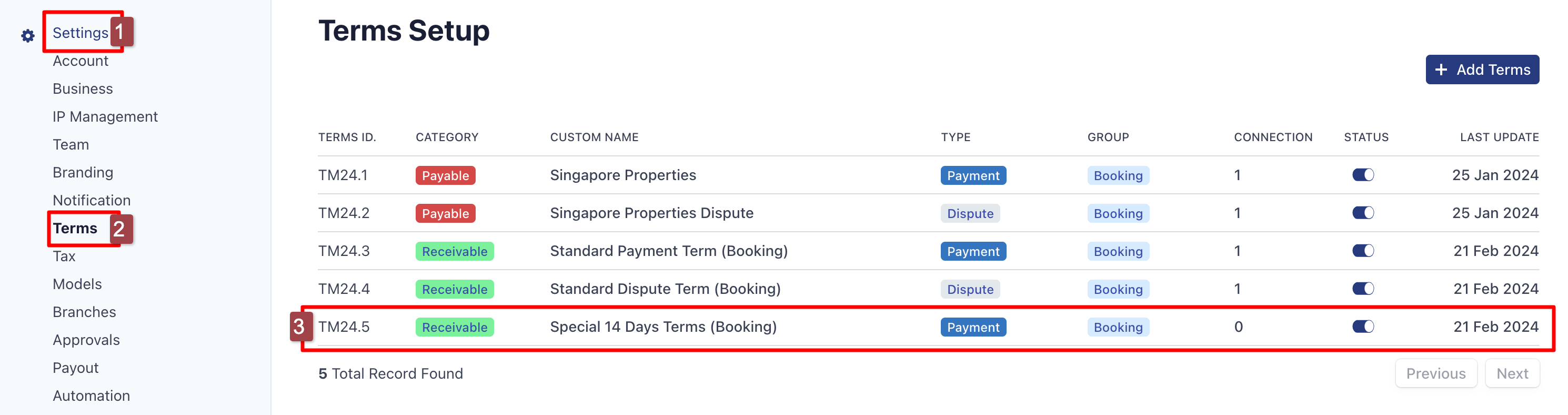Click the Previous pagination button
This screenshot has height=415, width=1568.
click(x=1435, y=373)
